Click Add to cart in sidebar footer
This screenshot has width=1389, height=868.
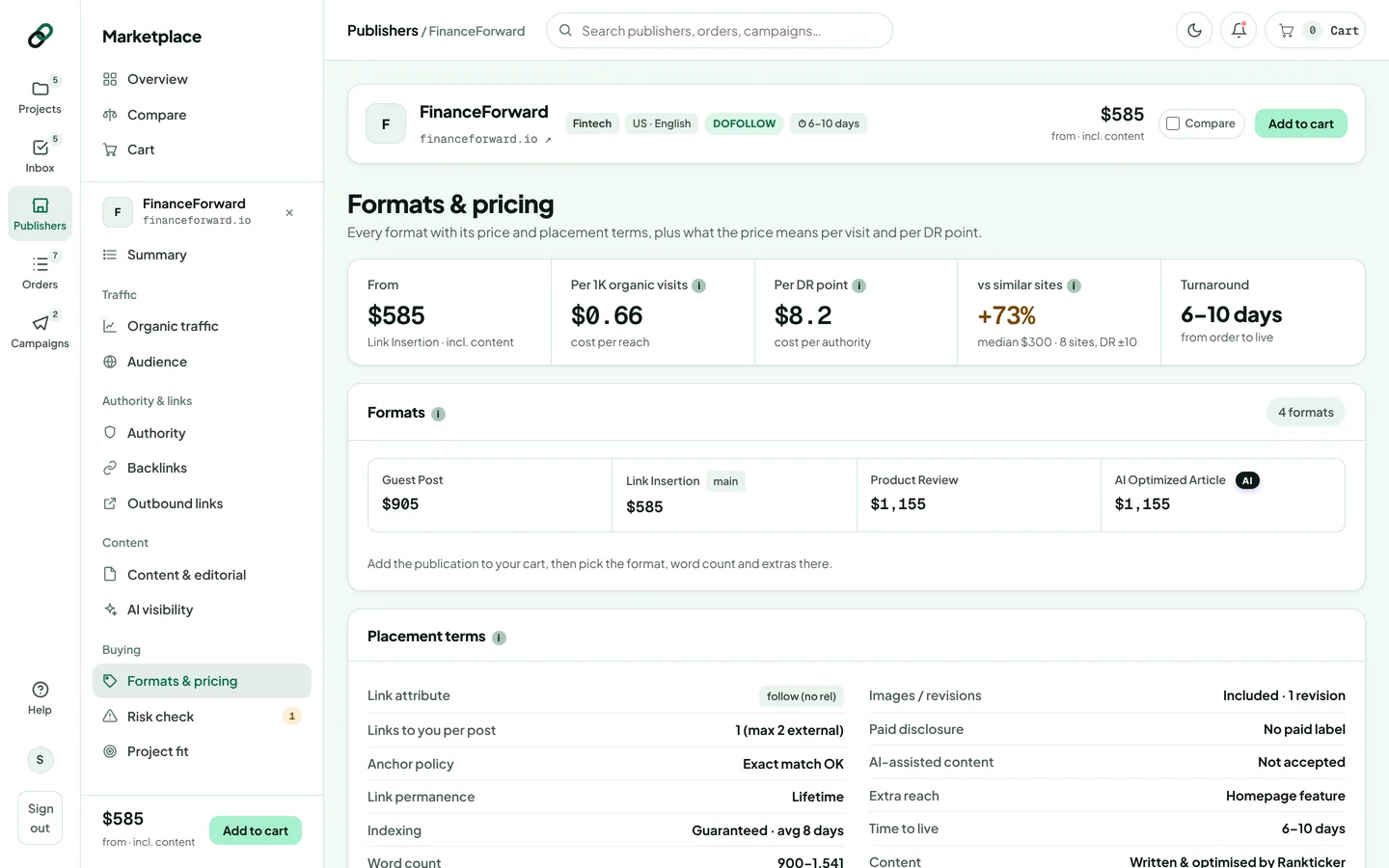256,830
